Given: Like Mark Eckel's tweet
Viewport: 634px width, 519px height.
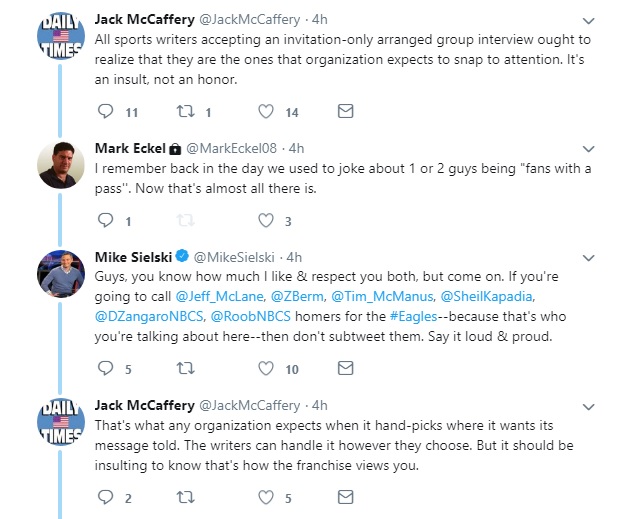Looking at the screenshot, I should 265,221.
